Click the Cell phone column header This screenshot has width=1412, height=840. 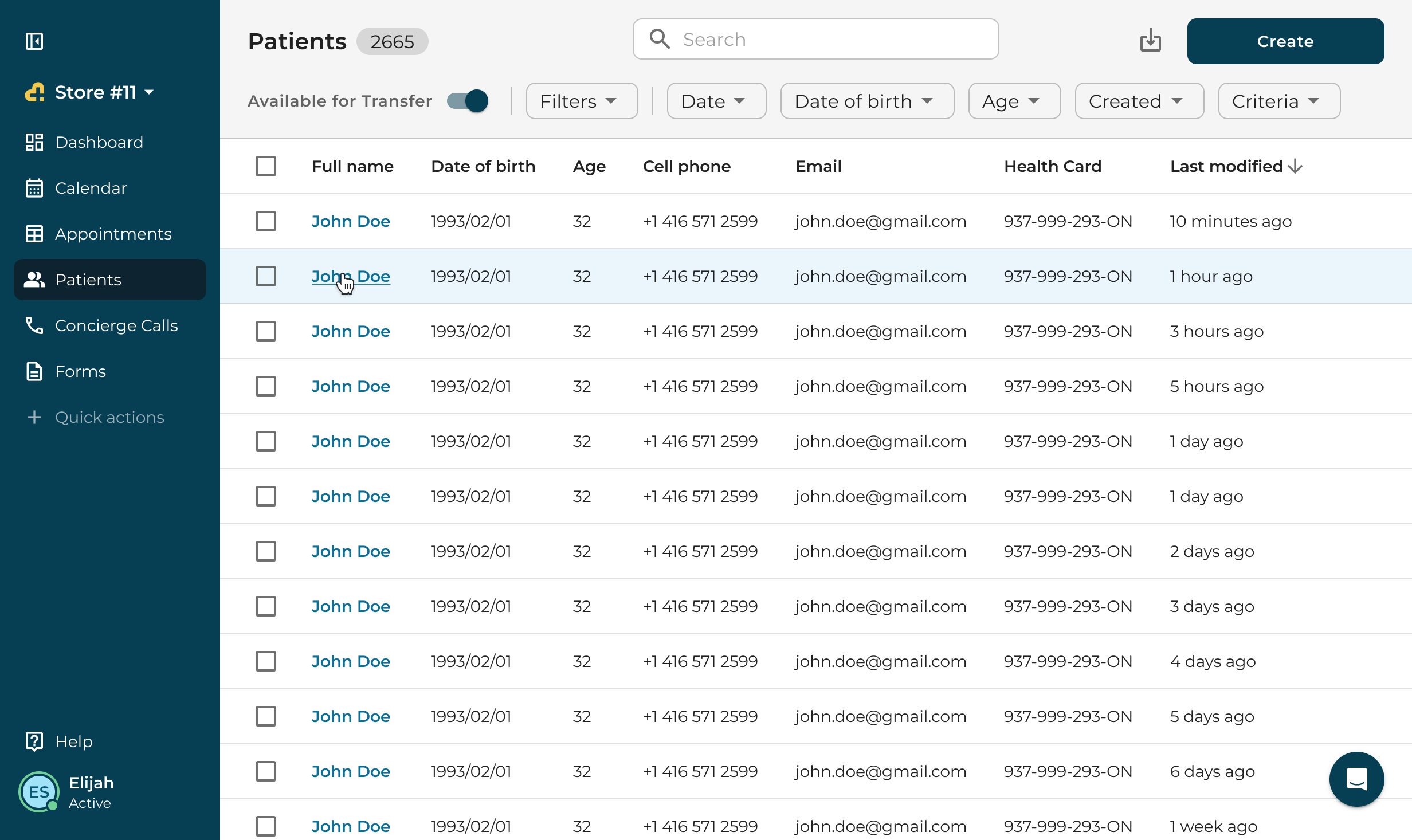(x=687, y=166)
